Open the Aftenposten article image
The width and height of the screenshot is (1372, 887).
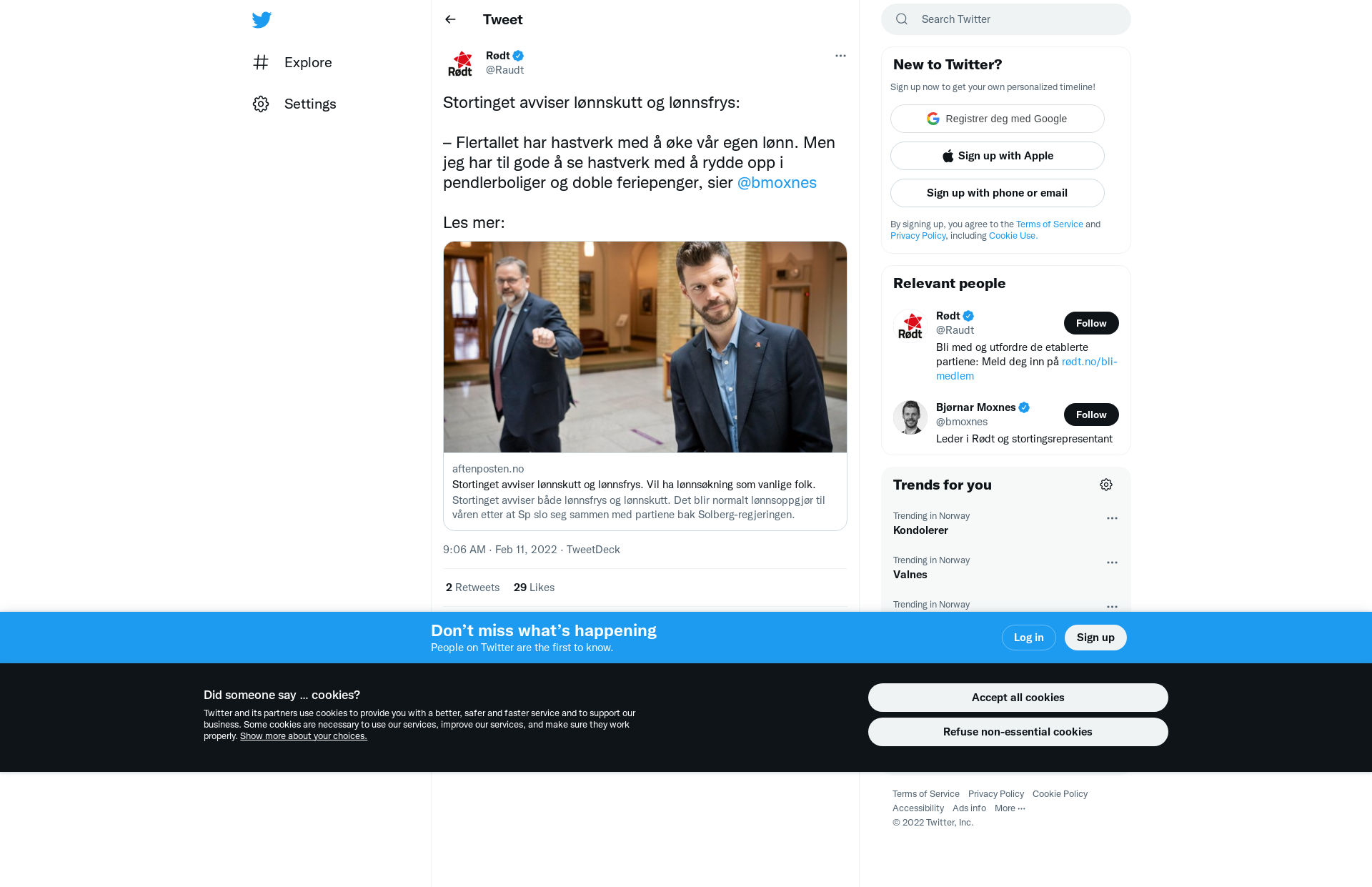pyautogui.click(x=645, y=347)
